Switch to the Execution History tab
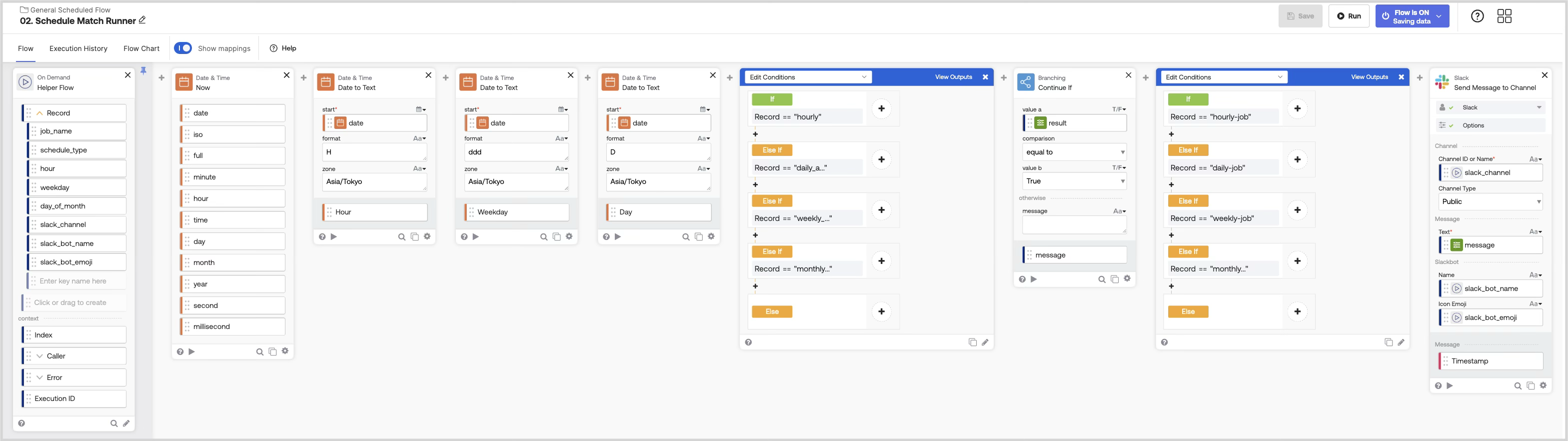This screenshot has width=1568, height=441. [78, 48]
